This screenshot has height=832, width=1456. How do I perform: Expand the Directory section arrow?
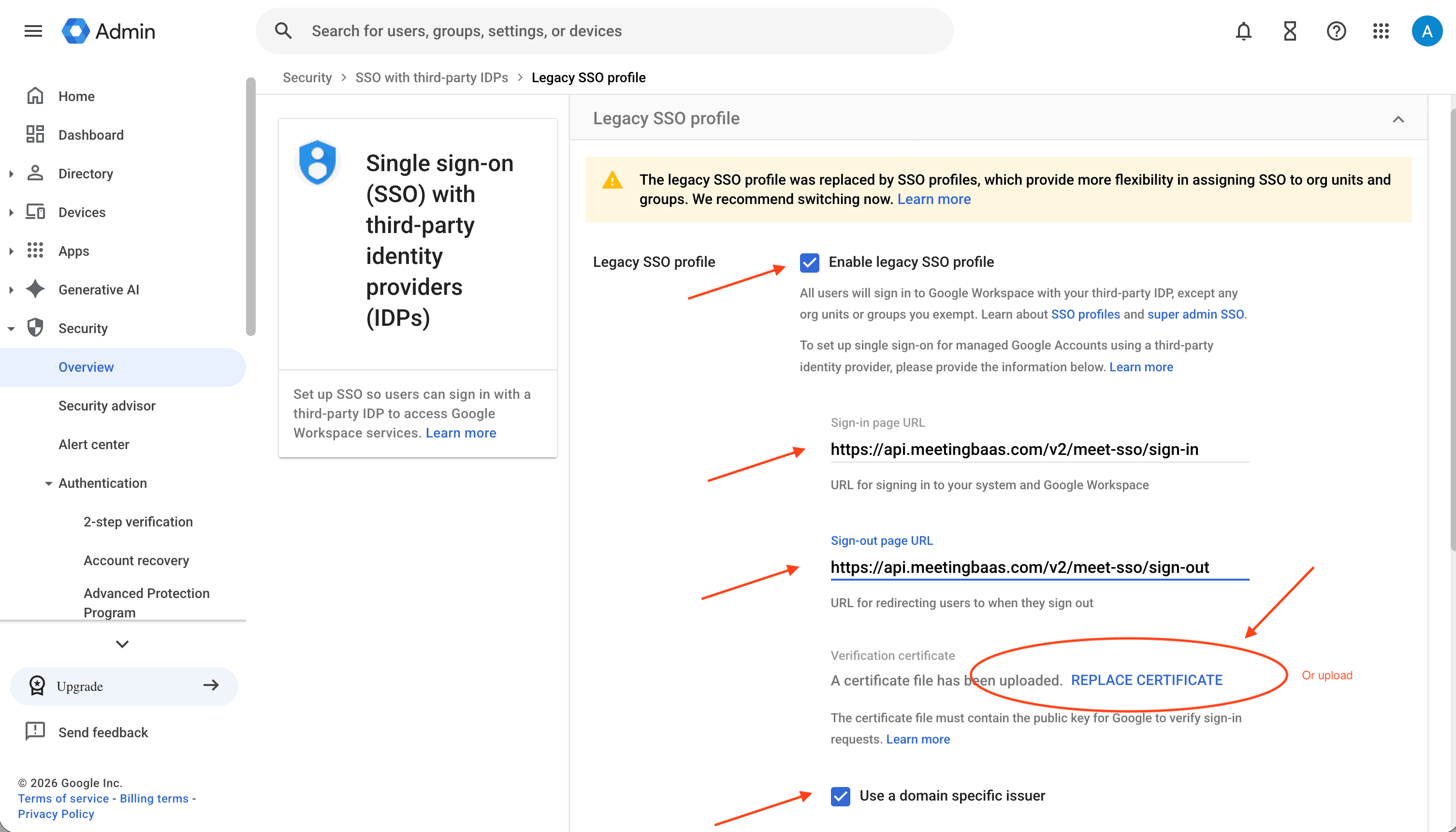tap(11, 174)
